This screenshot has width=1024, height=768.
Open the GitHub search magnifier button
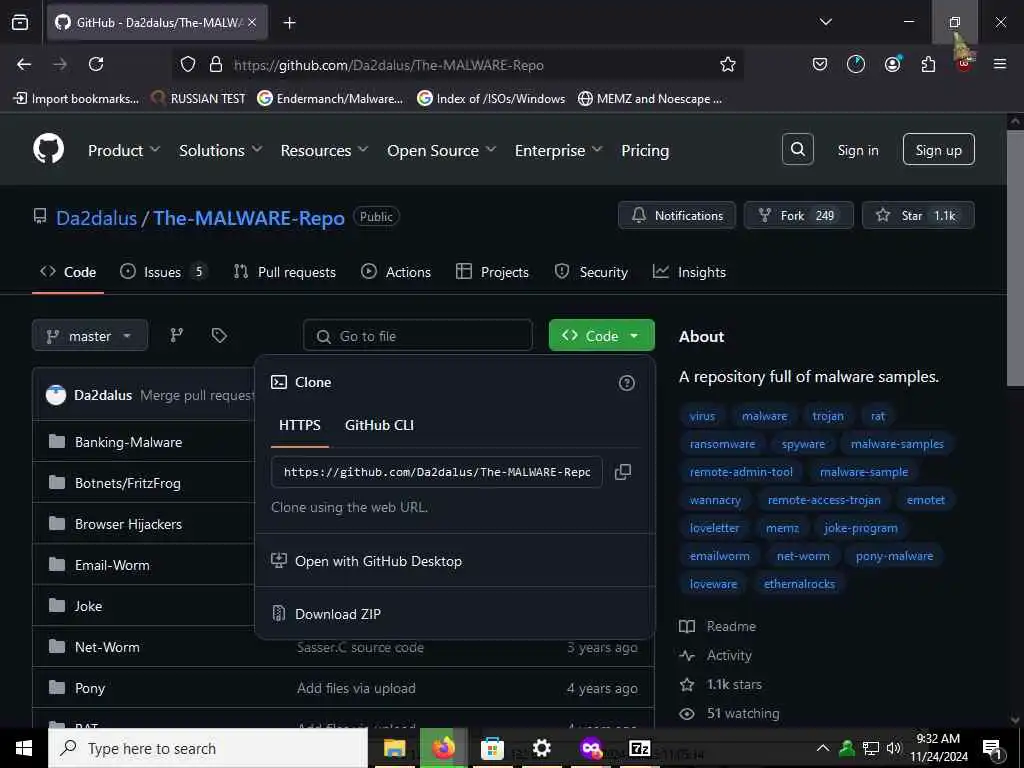(797, 149)
